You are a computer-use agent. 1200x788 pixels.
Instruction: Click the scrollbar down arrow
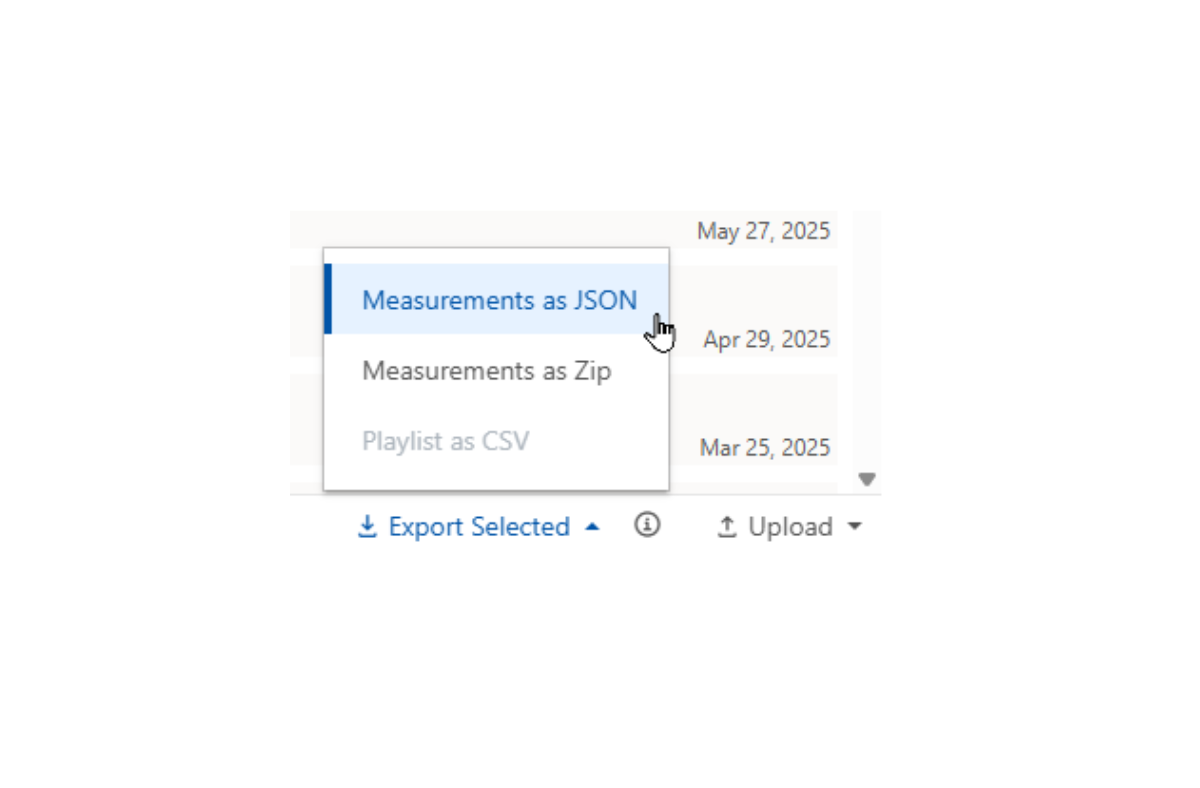pos(867,480)
